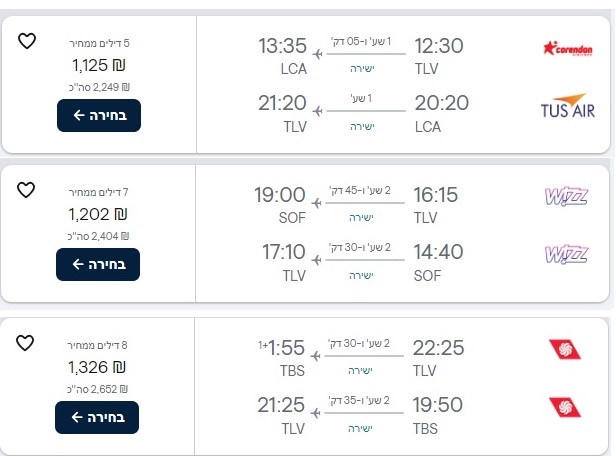
Task: Click the Wizz logo on TLV–SOF outbound
Action: click(567, 195)
